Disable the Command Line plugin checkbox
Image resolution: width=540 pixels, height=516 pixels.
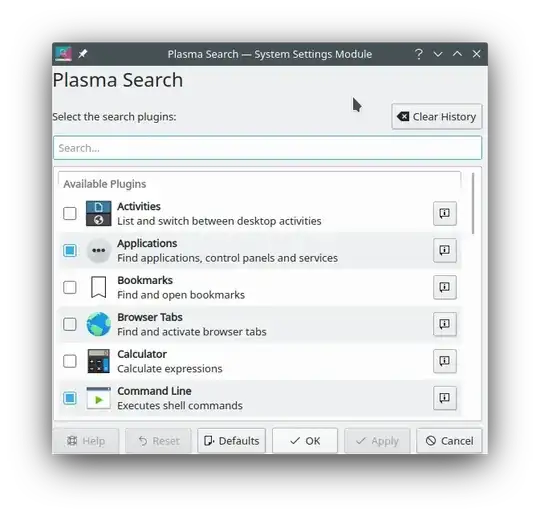coord(70,398)
